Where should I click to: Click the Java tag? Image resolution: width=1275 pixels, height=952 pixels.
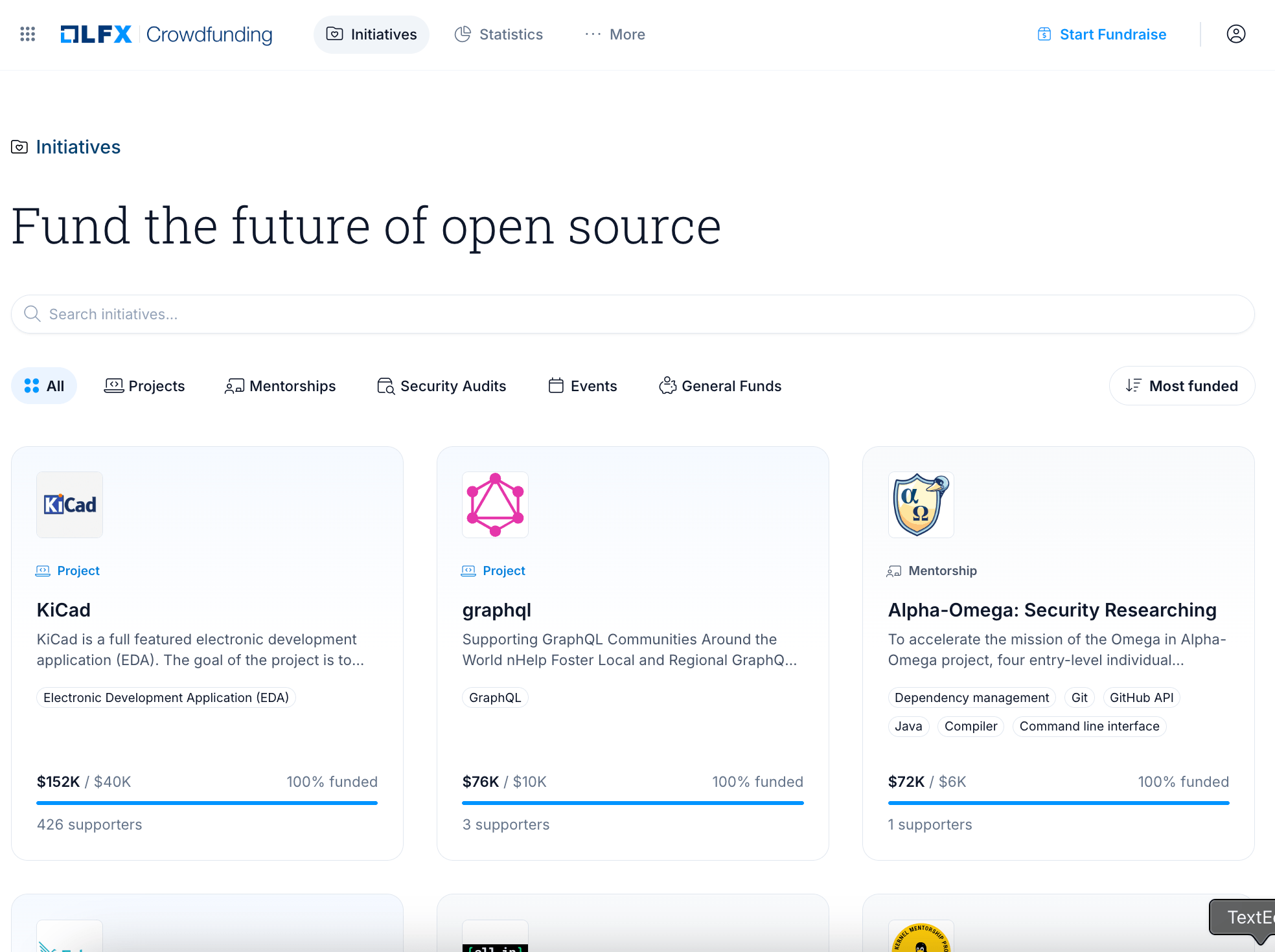[908, 726]
